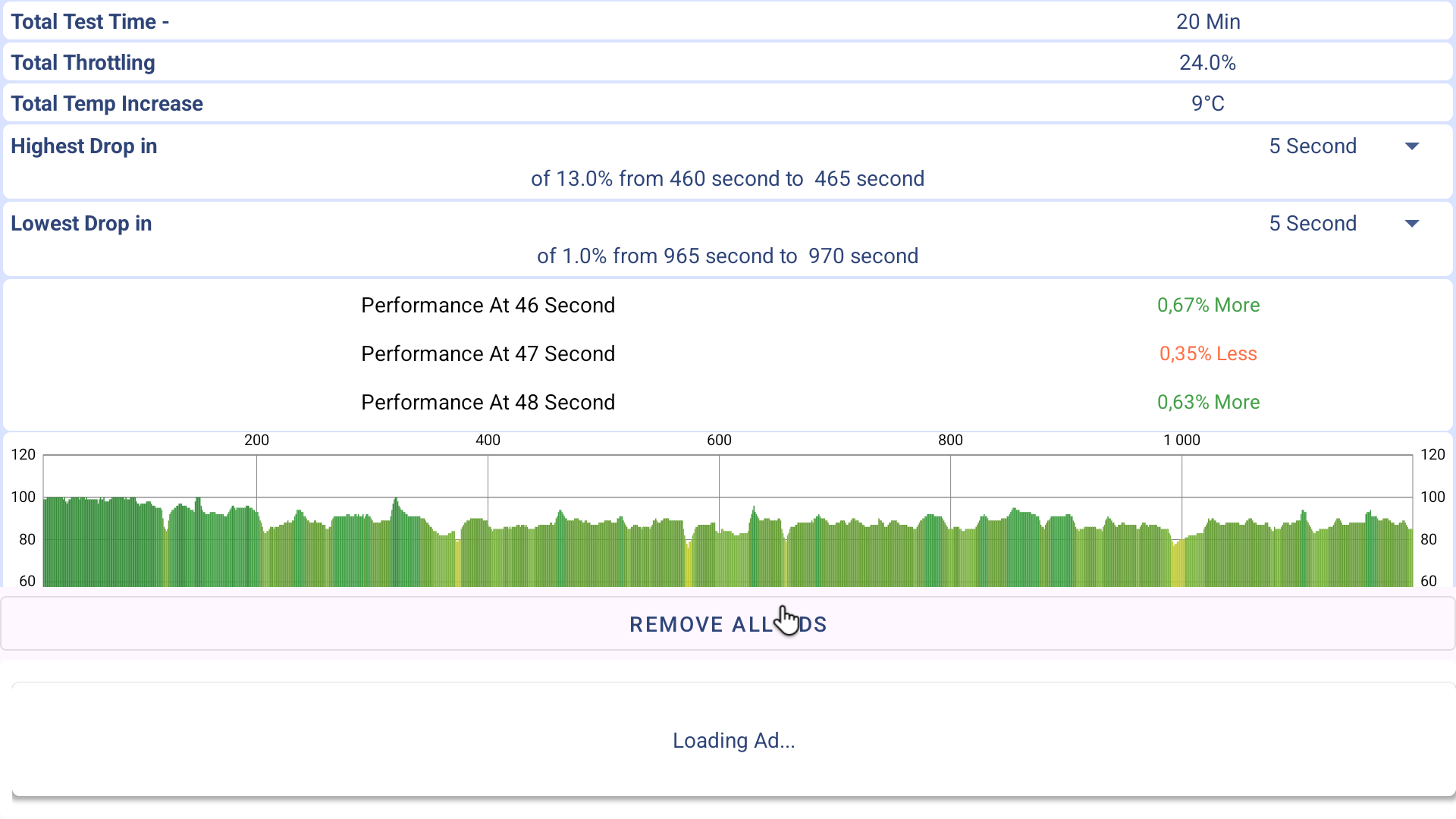The height and width of the screenshot is (819, 1456).
Task: Select the Highest Drop 5 Second value
Action: [x=1312, y=146]
